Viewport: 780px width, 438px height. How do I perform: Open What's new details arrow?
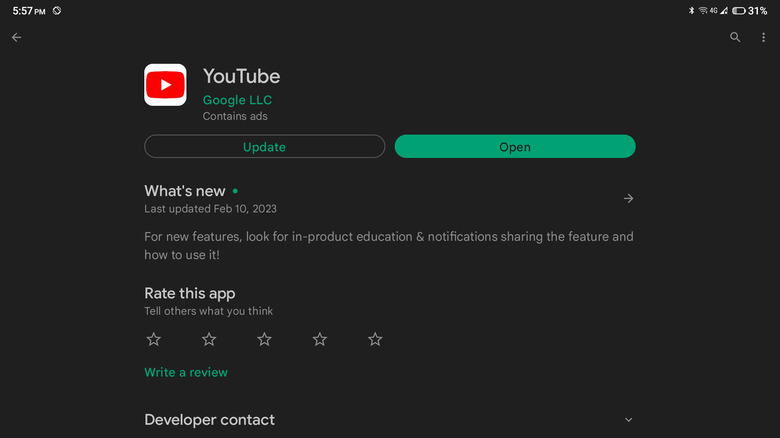(628, 198)
